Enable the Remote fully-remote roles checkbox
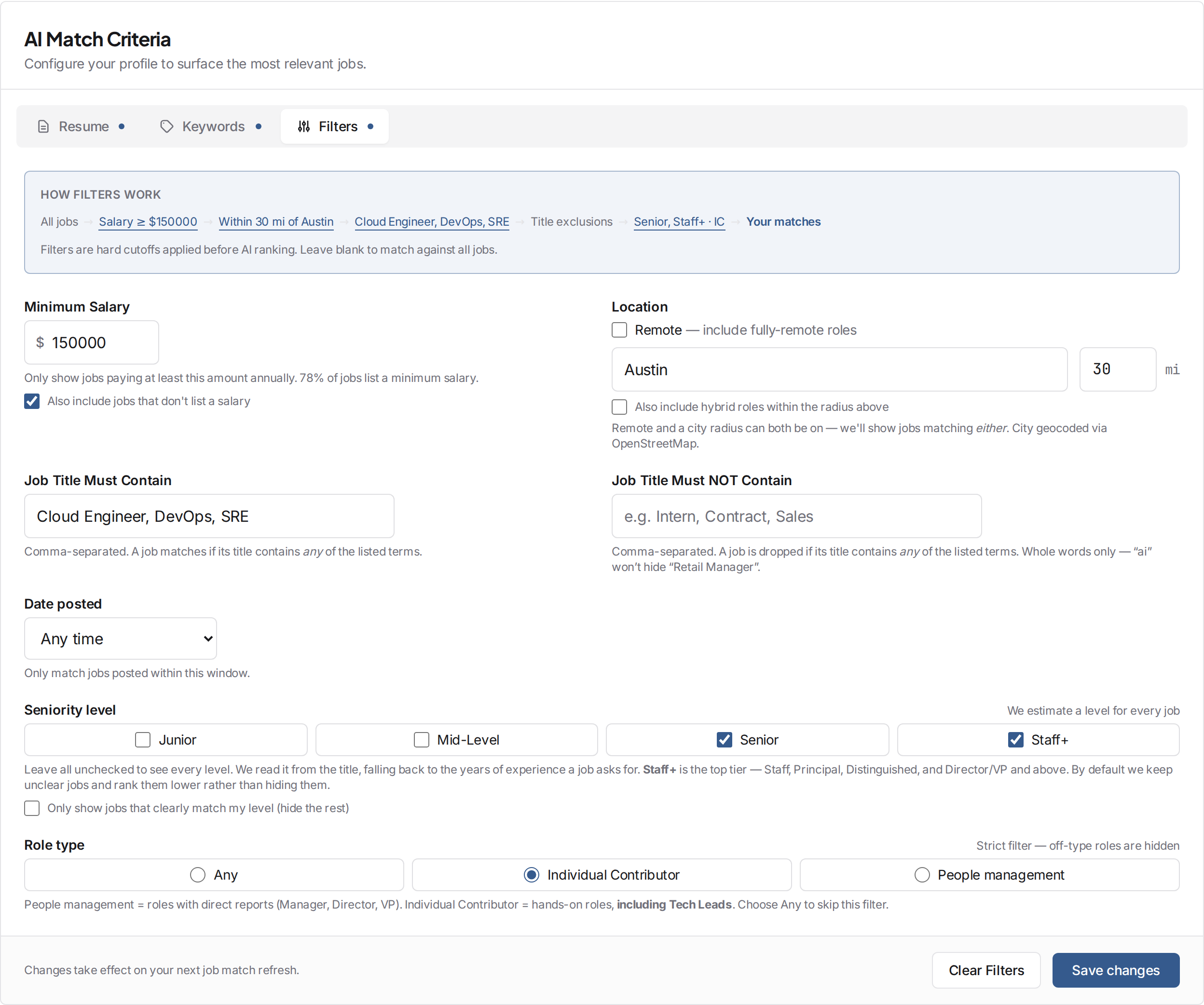 click(x=619, y=330)
